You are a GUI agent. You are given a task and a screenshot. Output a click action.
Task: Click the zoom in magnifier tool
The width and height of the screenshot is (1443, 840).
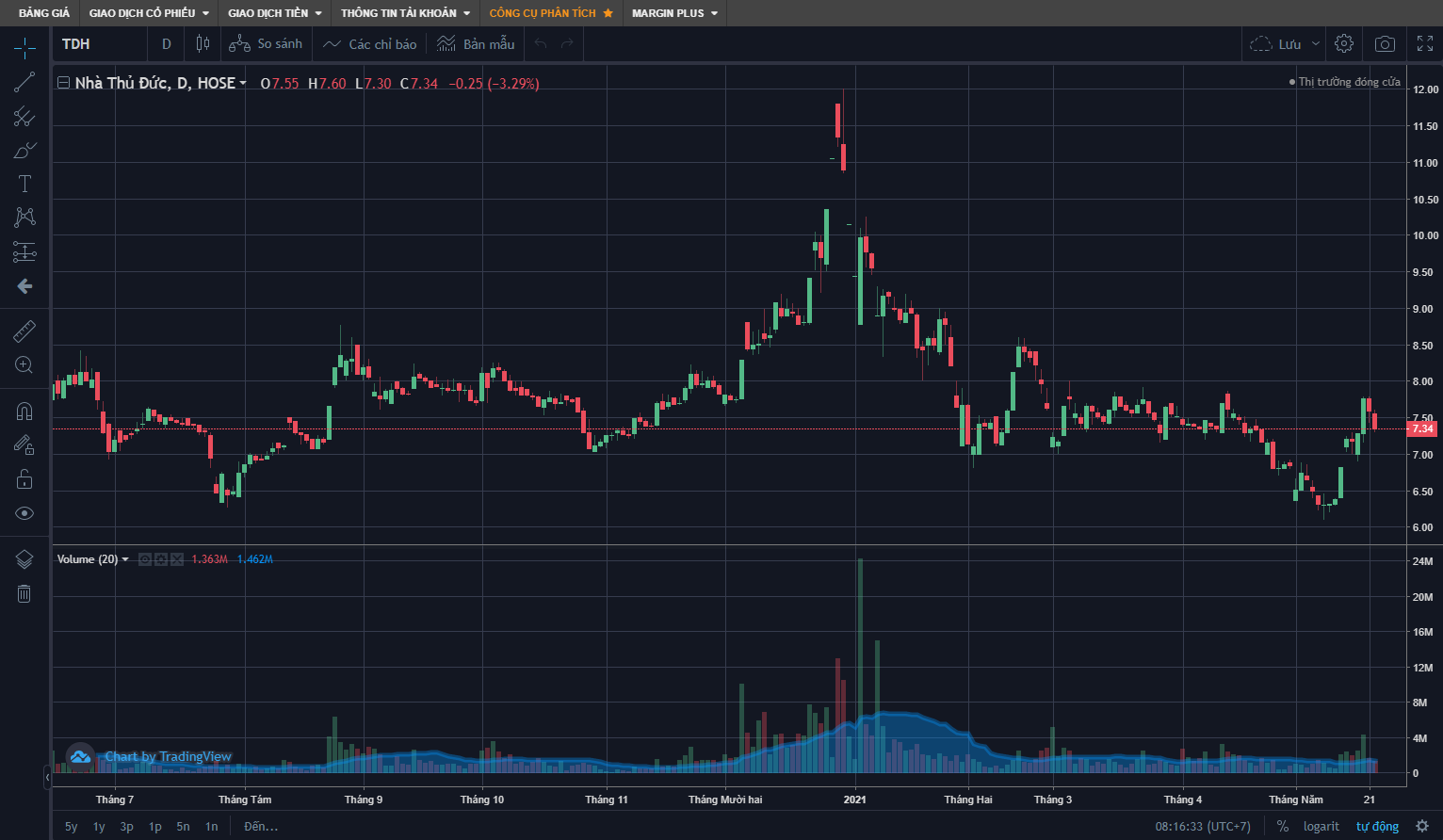24,365
